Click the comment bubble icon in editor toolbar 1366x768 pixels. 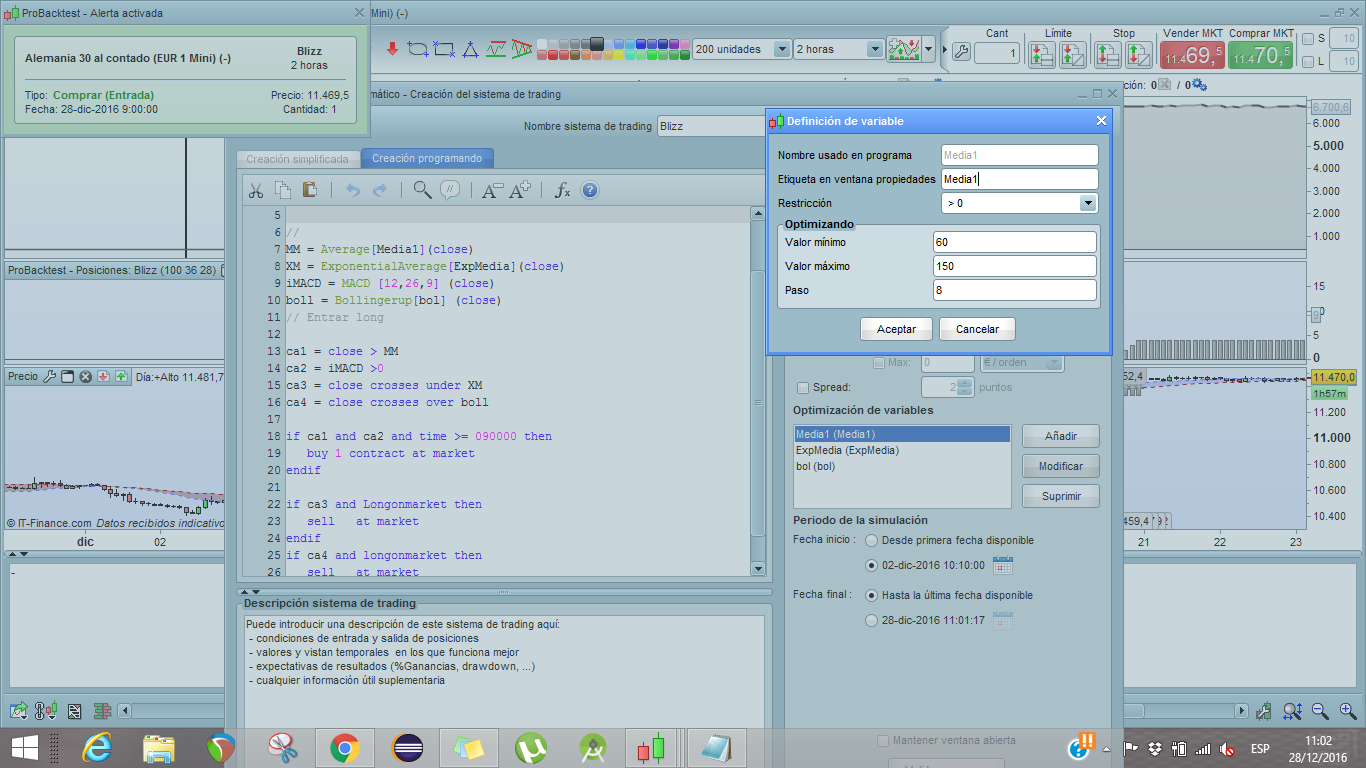coord(450,190)
